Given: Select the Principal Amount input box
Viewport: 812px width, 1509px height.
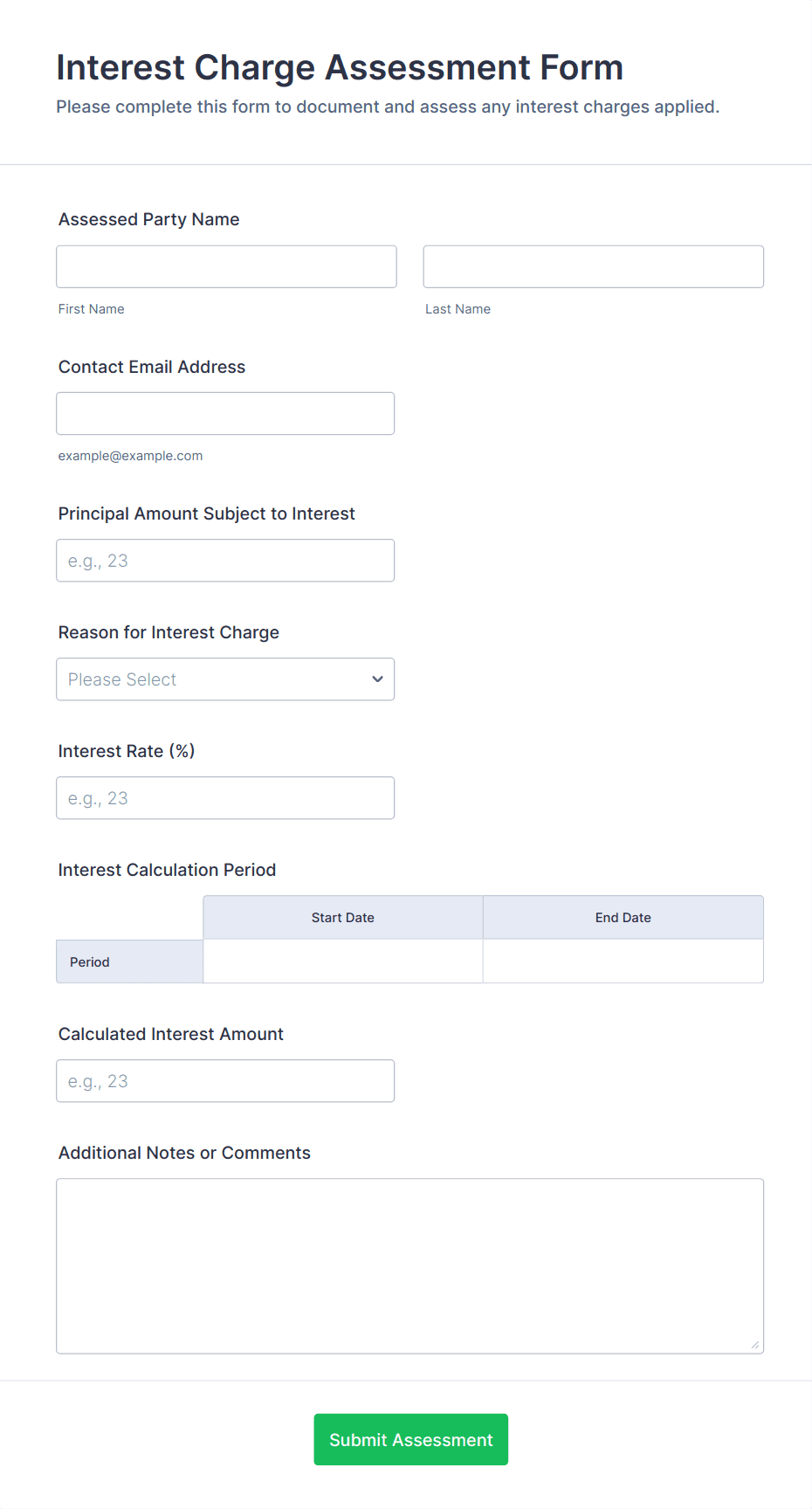Looking at the screenshot, I should [225, 561].
